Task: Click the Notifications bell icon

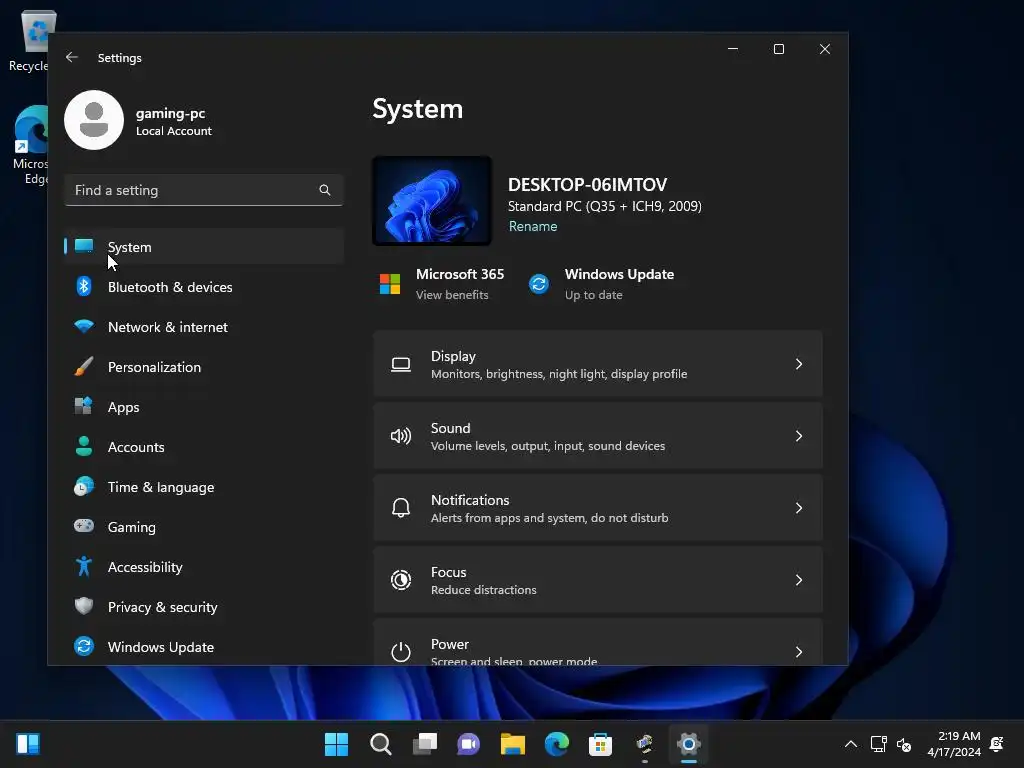Action: click(401, 508)
